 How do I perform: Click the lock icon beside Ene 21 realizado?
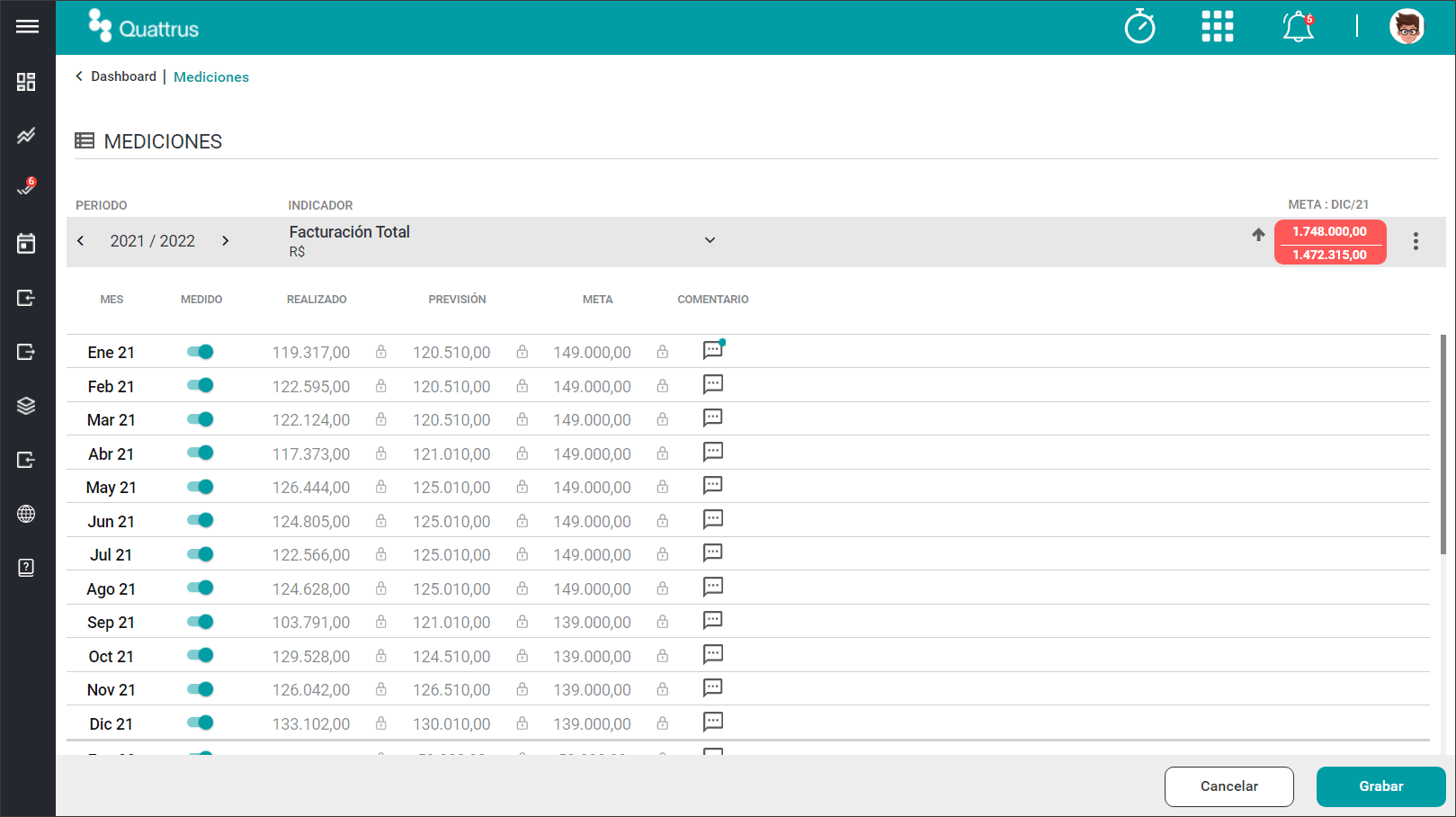[x=381, y=352]
